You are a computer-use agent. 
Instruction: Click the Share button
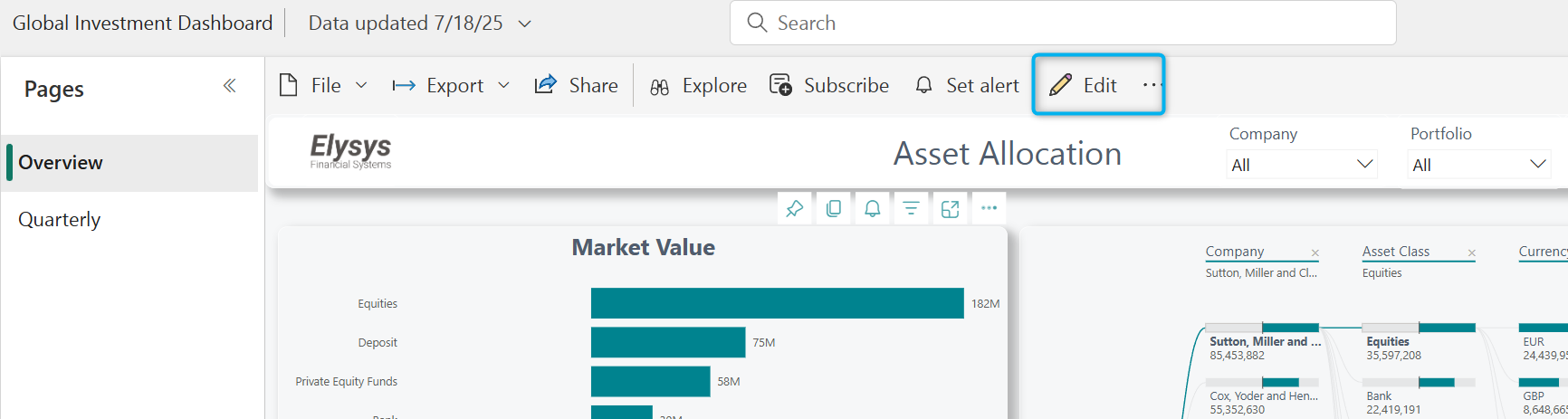click(577, 85)
